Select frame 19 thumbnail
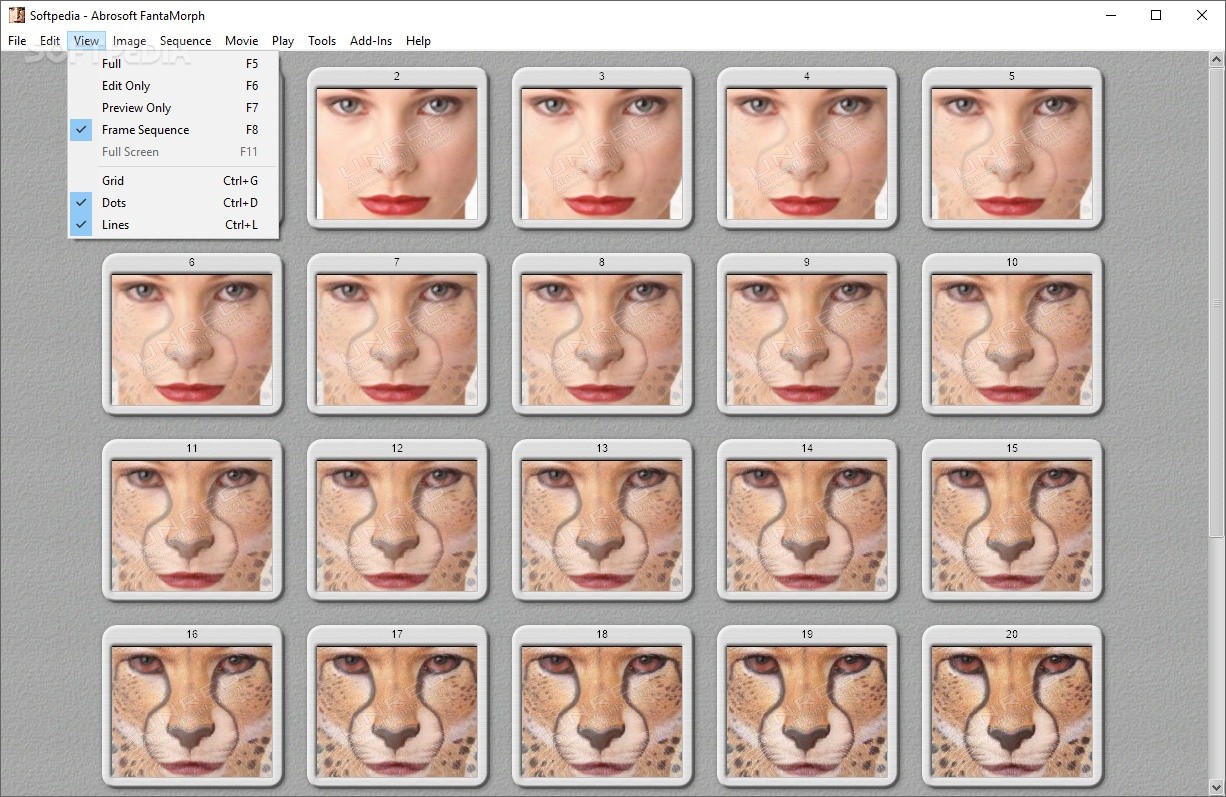 807,706
